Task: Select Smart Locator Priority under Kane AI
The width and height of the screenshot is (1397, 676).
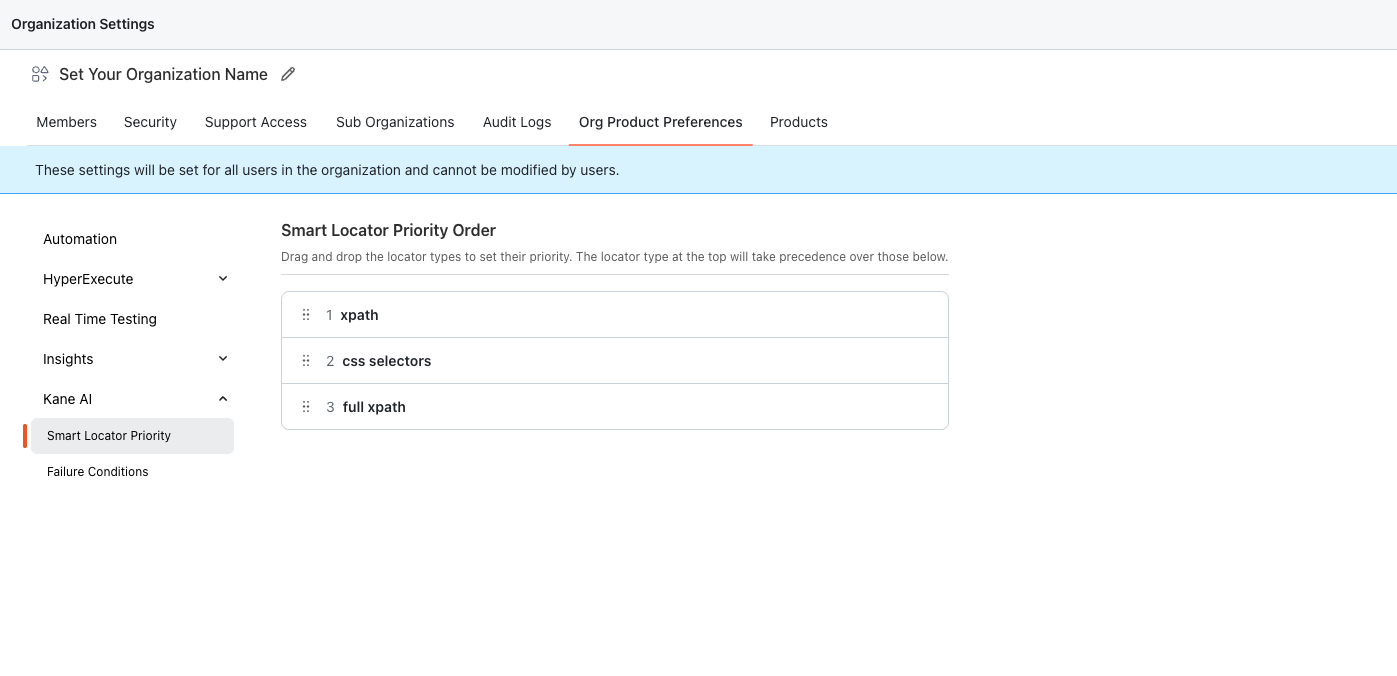Action: 108,436
